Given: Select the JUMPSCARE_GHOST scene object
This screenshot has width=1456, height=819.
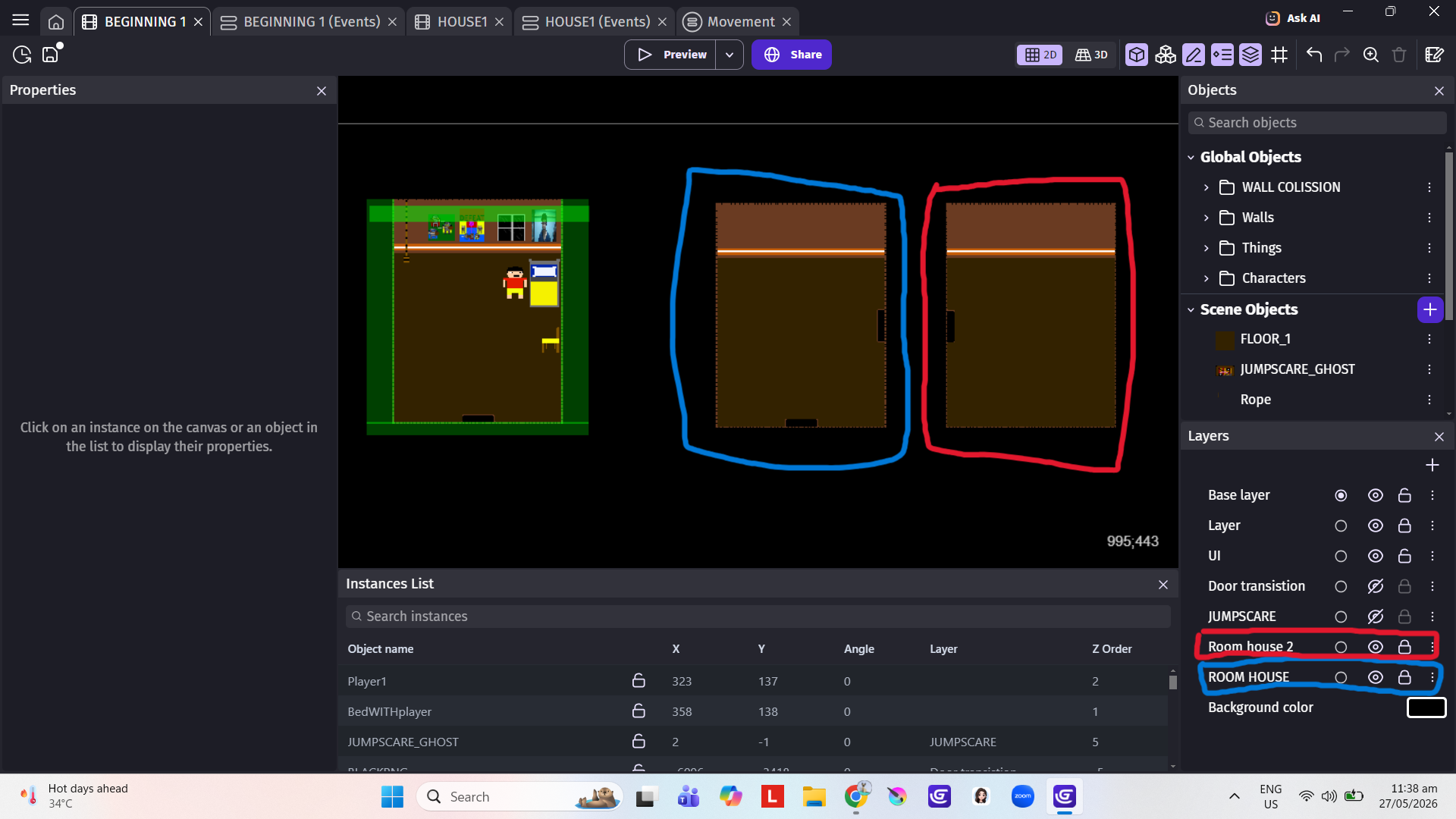Looking at the screenshot, I should pos(1297,369).
